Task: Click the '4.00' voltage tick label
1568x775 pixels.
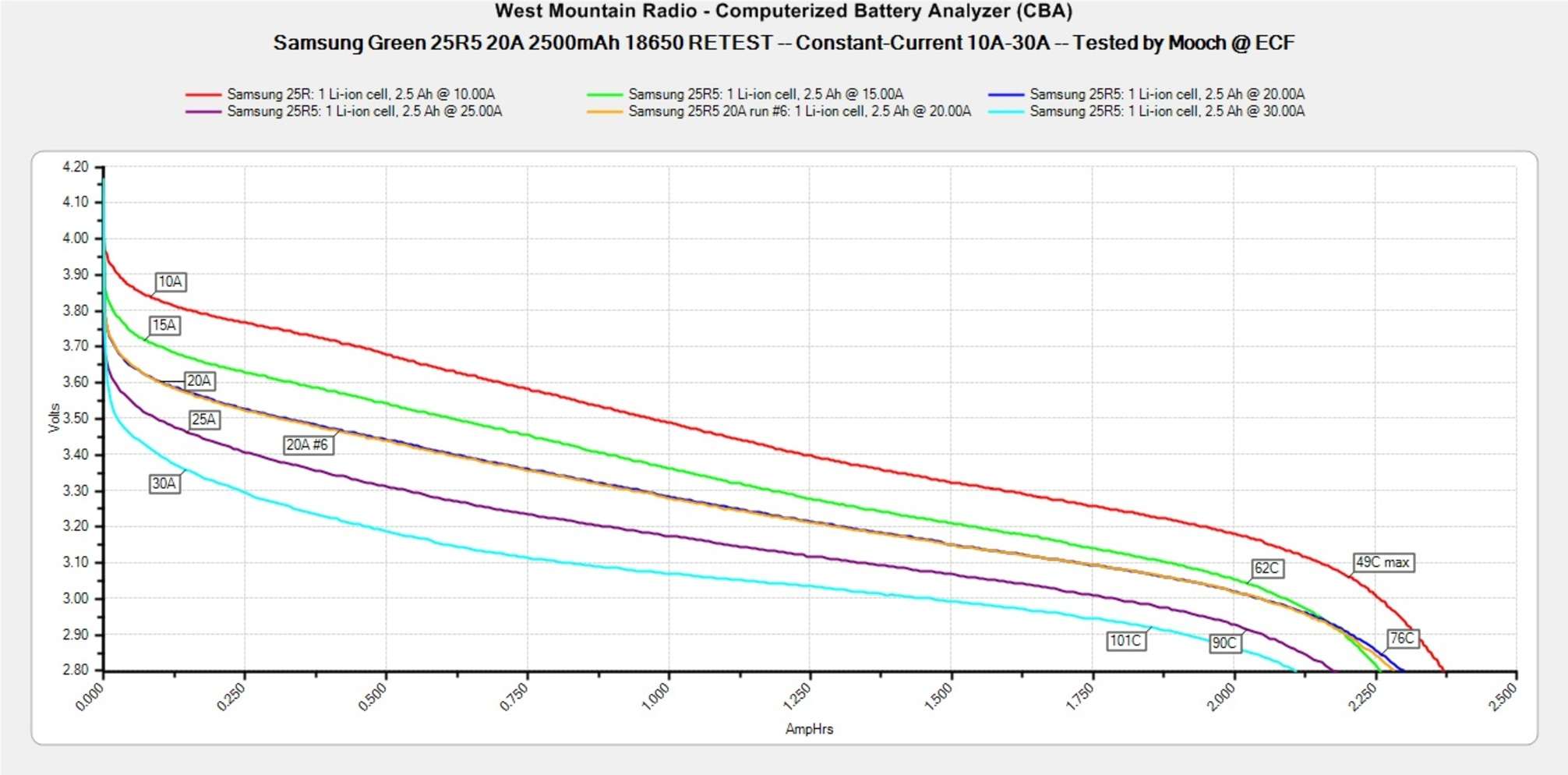Action: [76, 239]
